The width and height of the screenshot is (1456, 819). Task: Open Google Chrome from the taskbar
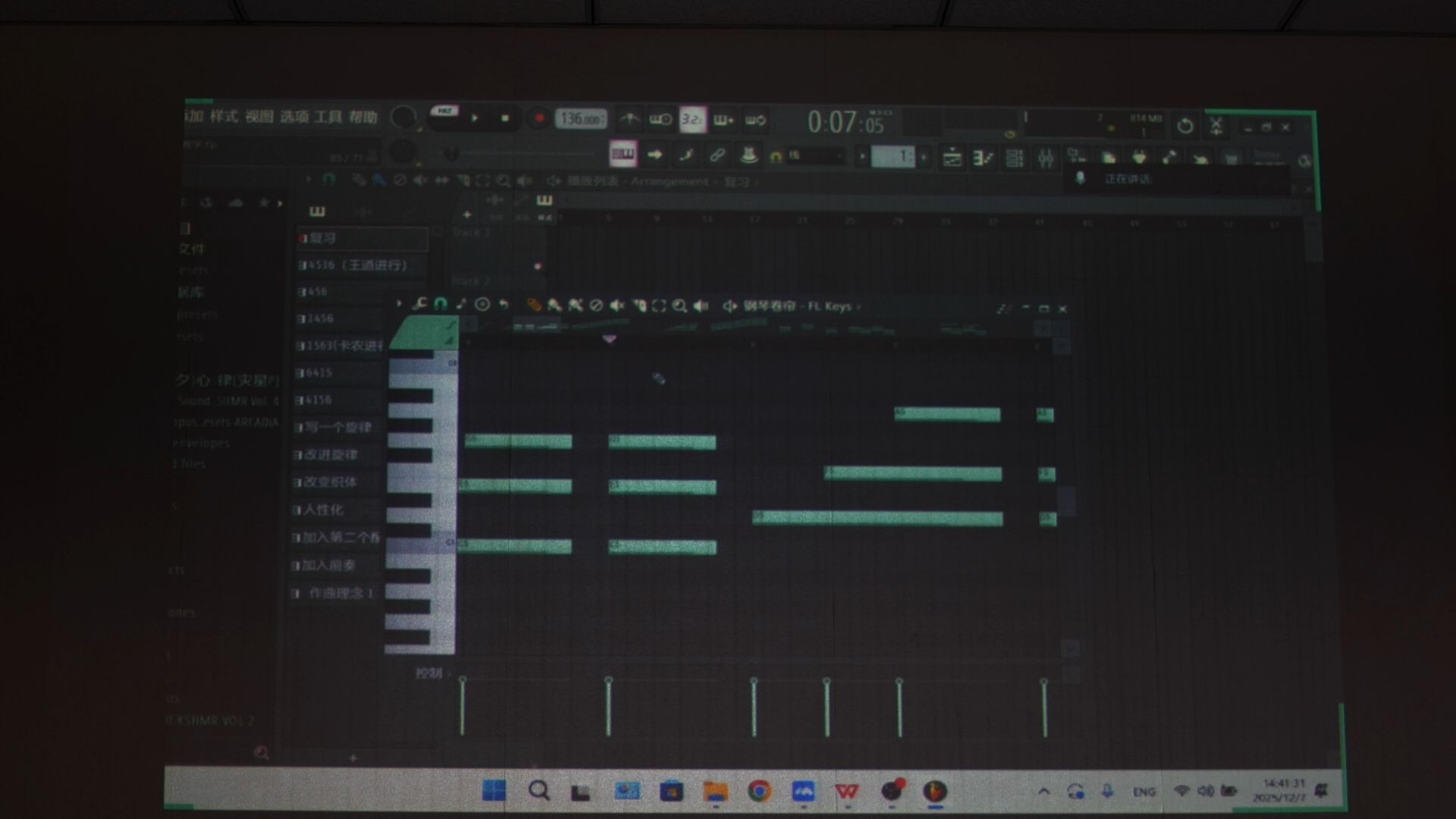point(759,792)
